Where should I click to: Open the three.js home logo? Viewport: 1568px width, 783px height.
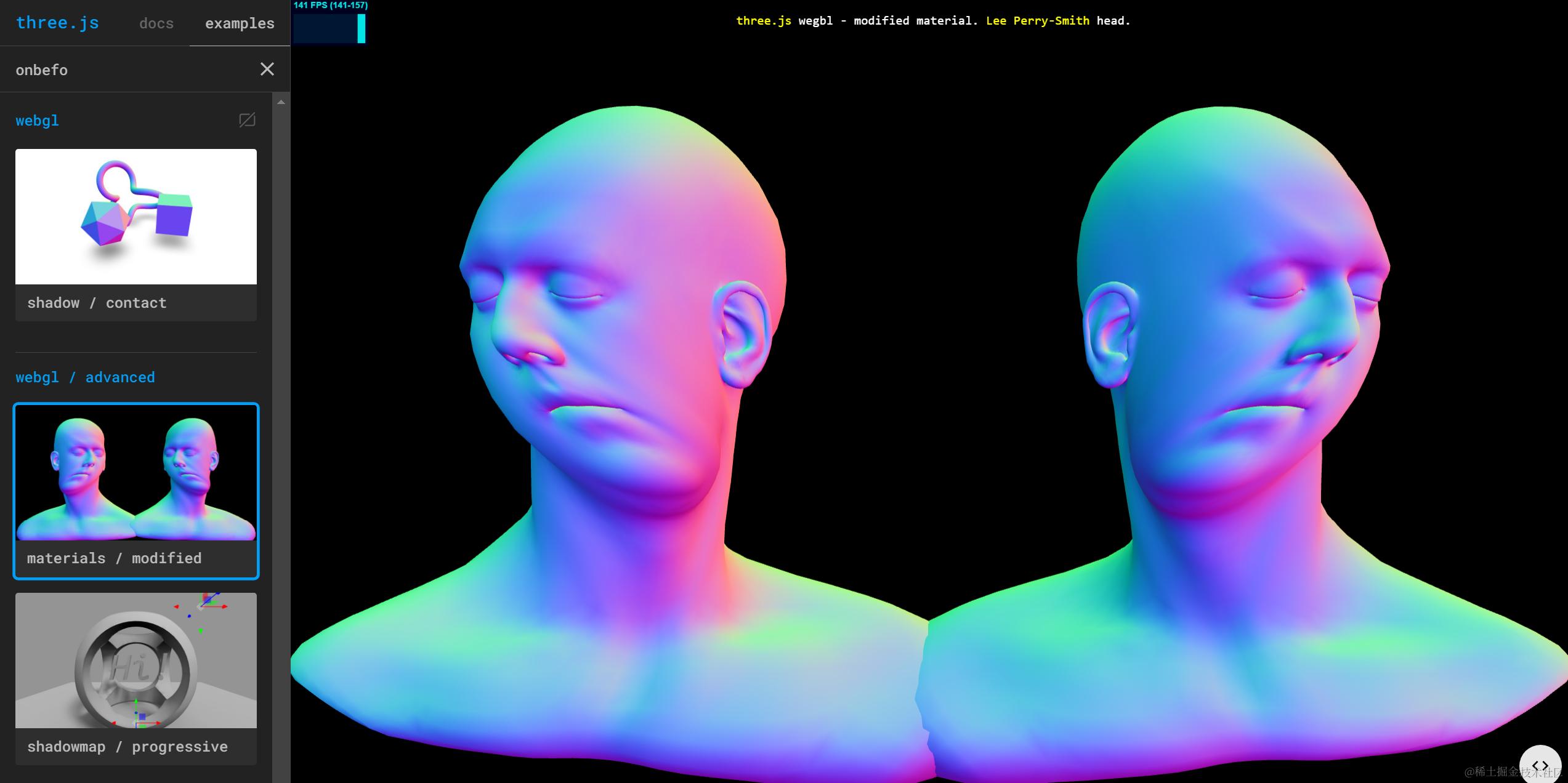[57, 23]
